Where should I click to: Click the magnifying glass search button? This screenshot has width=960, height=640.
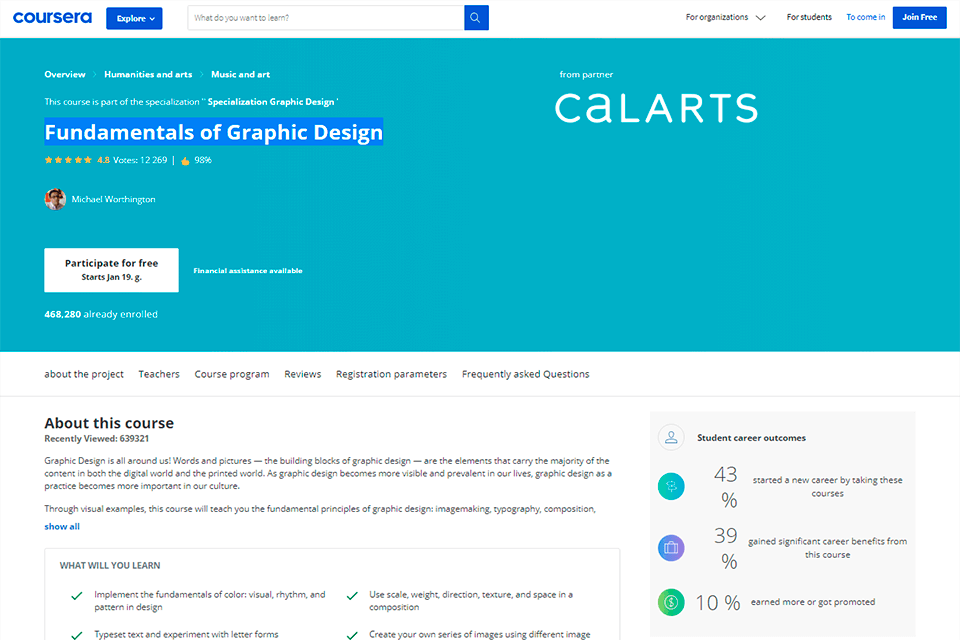pyautogui.click(x=476, y=18)
